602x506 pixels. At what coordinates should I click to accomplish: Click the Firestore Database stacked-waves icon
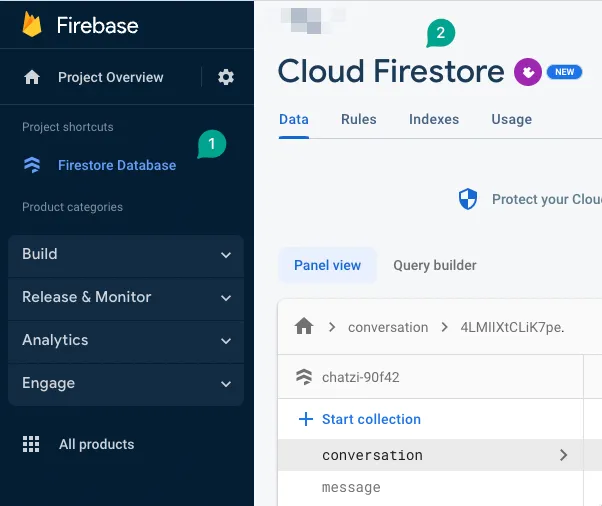tap(32, 165)
